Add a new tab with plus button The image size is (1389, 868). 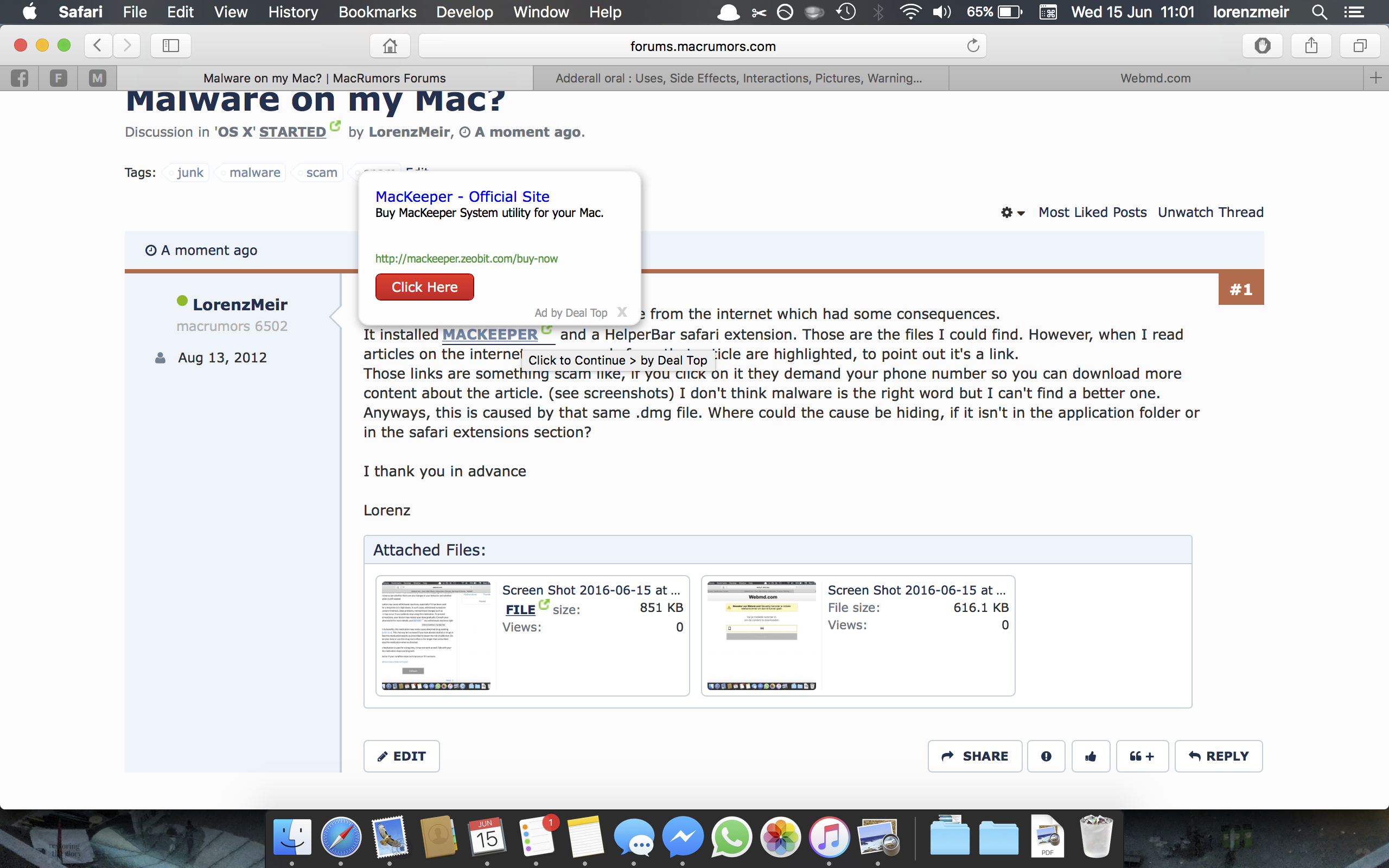click(1376, 78)
